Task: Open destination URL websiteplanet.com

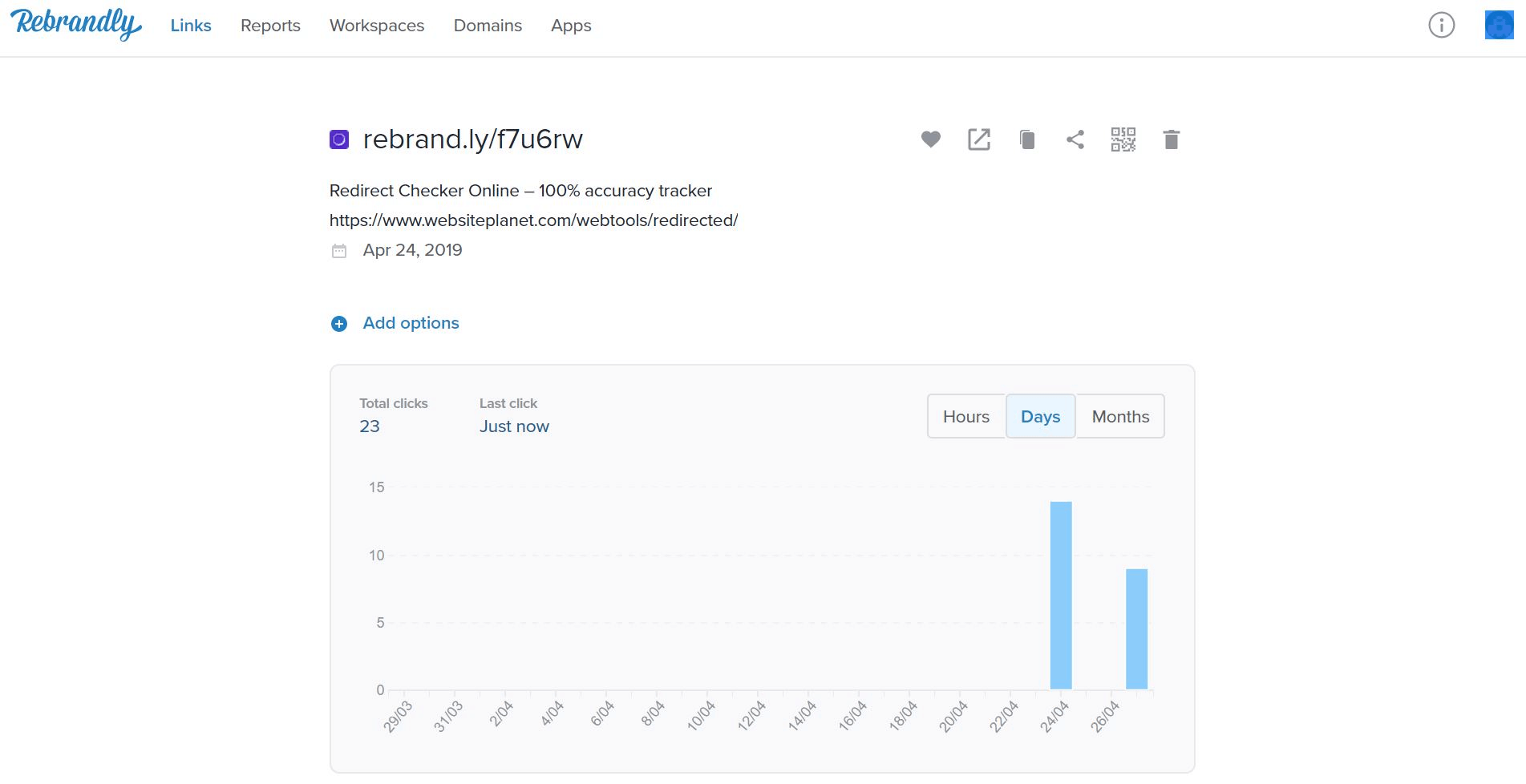Action: tap(533, 220)
